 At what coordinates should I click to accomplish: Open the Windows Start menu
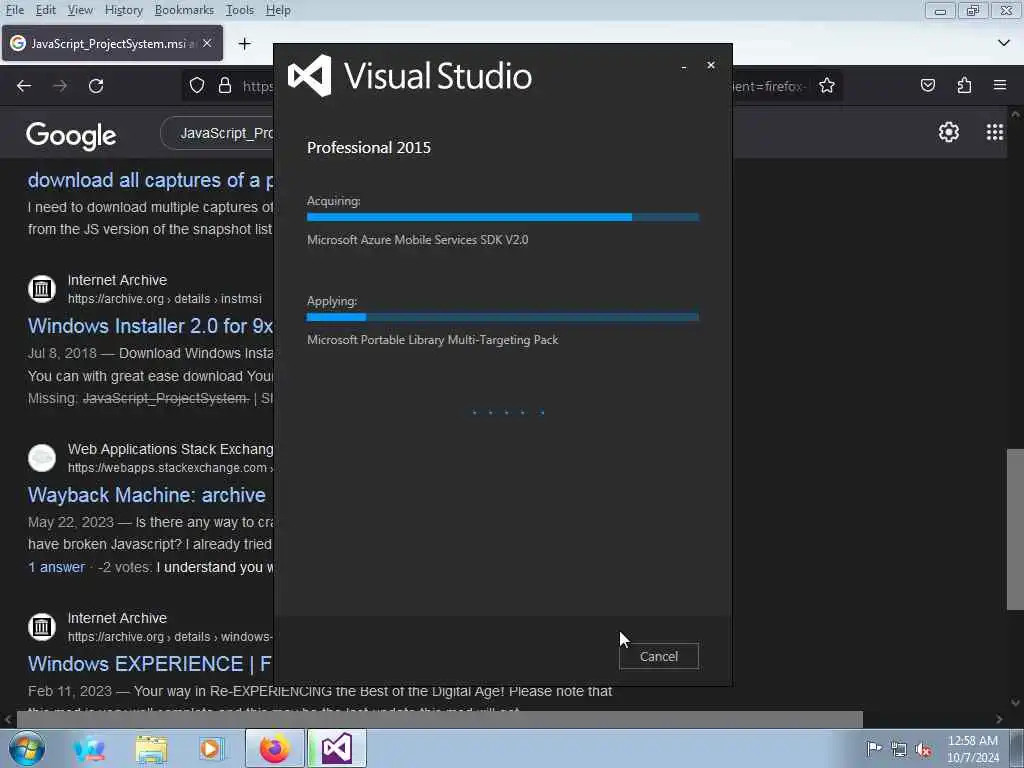tap(27, 748)
